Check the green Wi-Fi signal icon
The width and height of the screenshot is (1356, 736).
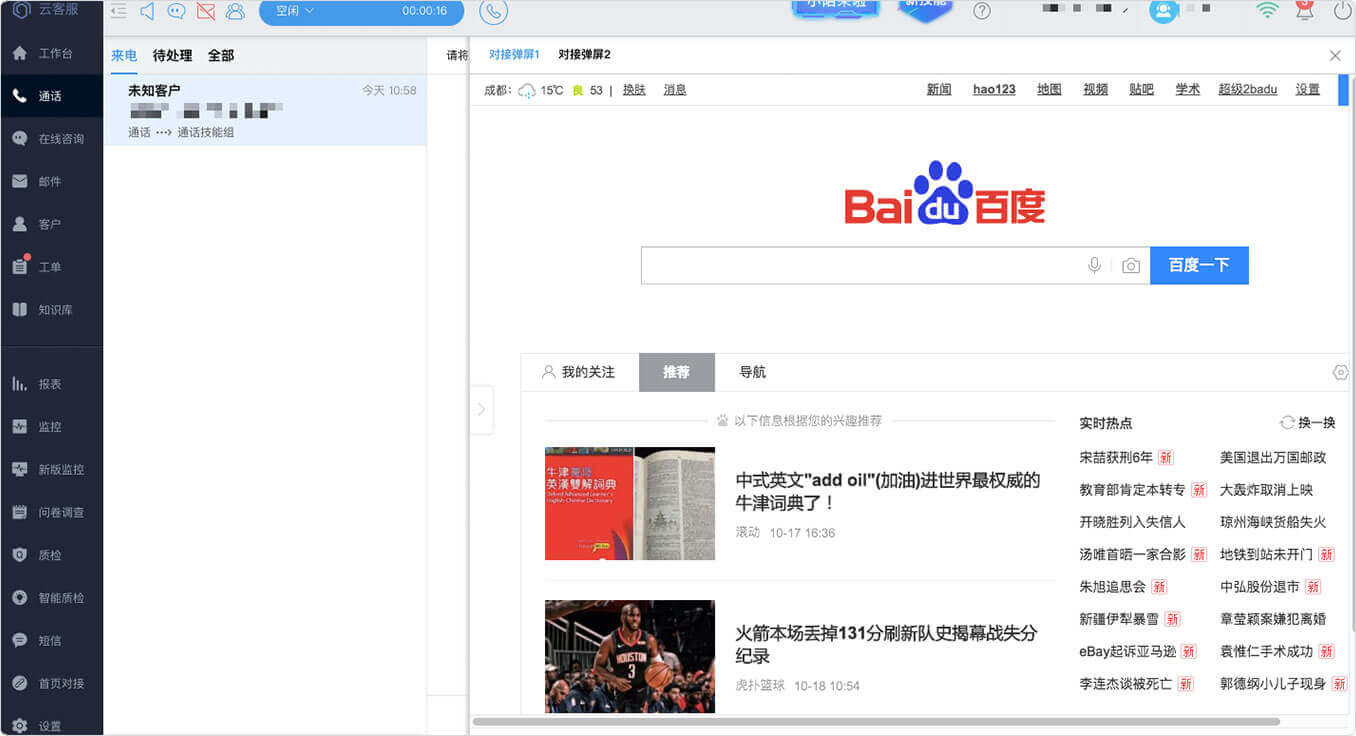click(1268, 11)
